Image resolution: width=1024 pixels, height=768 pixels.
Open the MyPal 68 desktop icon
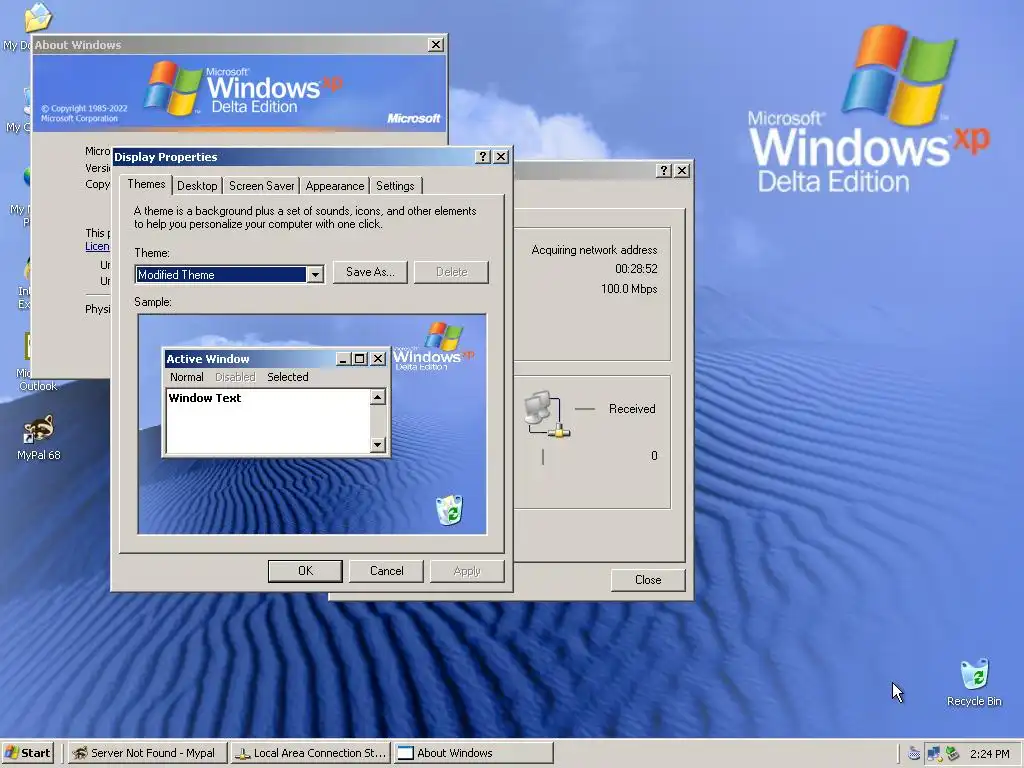39,437
